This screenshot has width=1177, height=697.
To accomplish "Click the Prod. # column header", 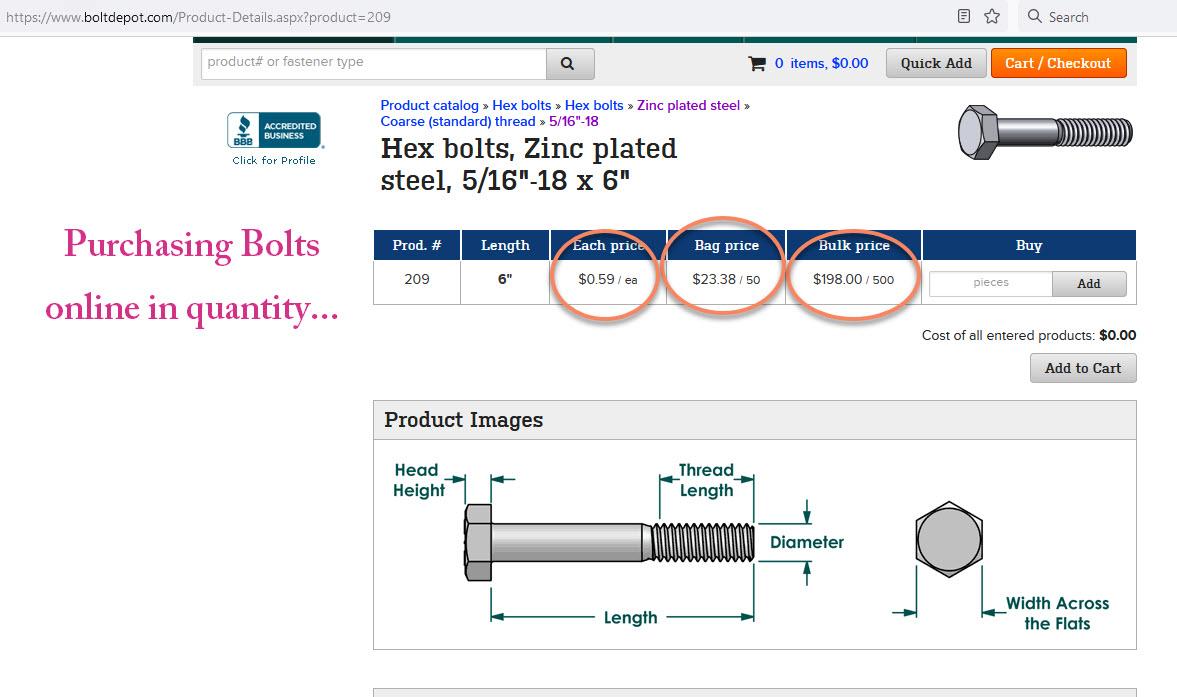I will coord(417,245).
